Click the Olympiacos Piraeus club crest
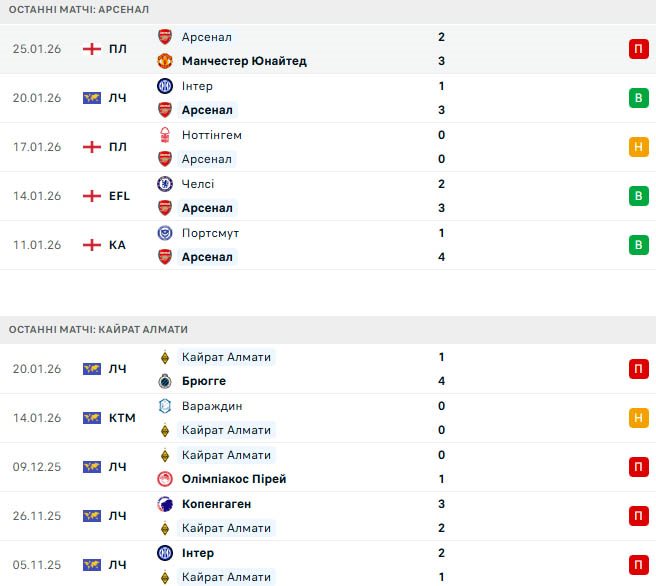The image size is (656, 586). (x=165, y=479)
